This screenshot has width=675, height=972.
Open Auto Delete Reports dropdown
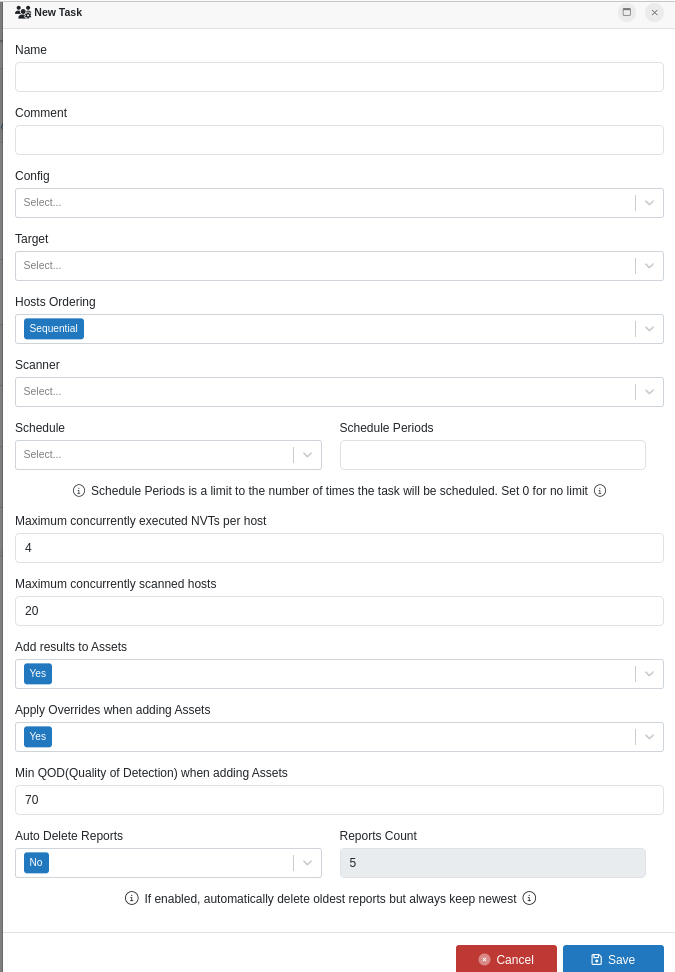307,863
